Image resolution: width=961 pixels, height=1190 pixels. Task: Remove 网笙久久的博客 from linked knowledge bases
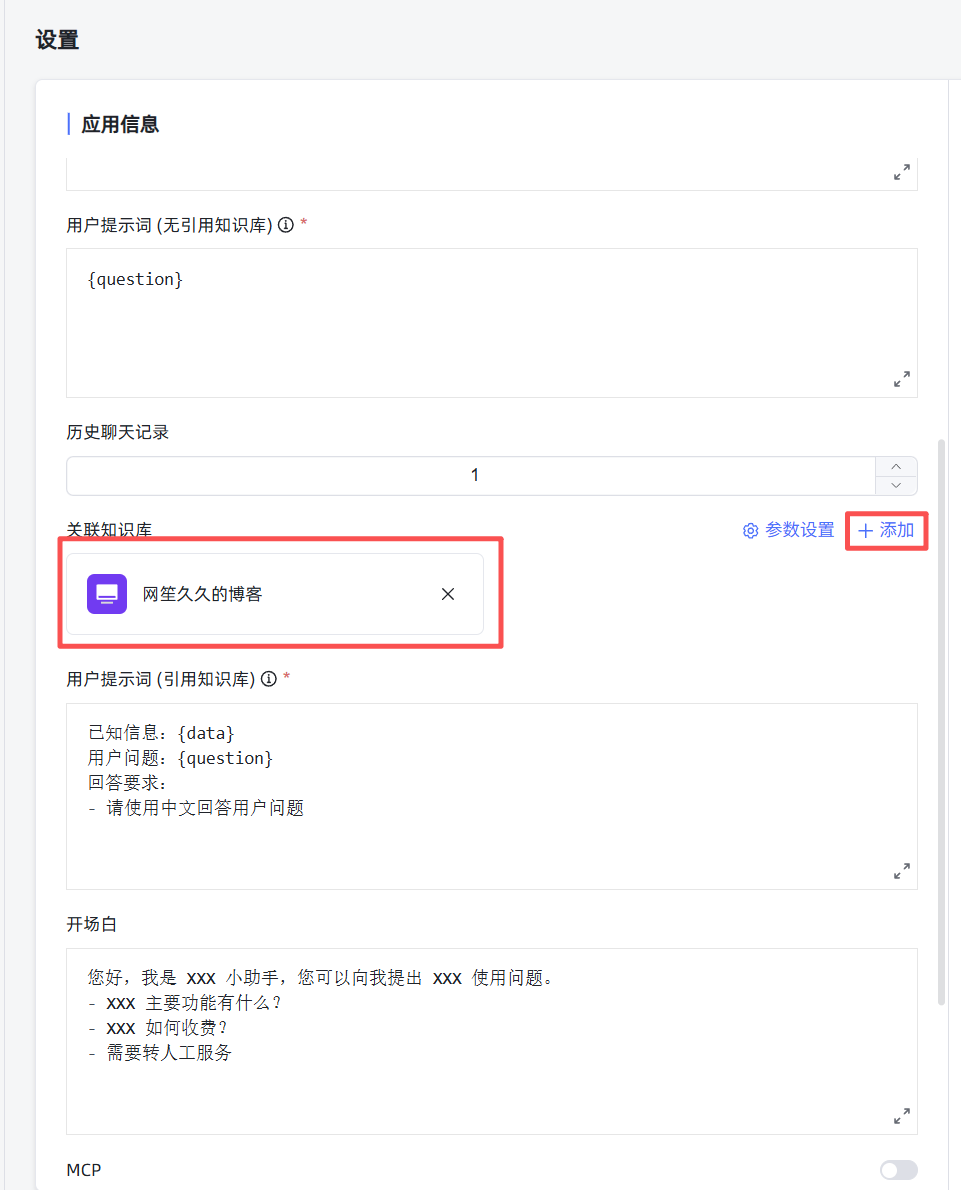448,594
